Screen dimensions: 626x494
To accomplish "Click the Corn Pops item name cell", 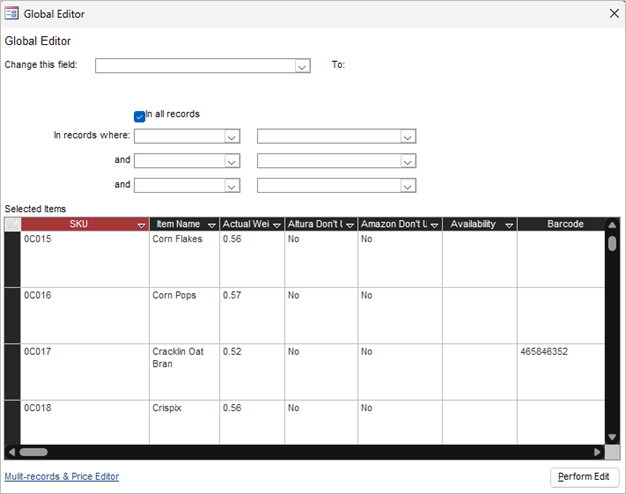I will click(x=184, y=315).
